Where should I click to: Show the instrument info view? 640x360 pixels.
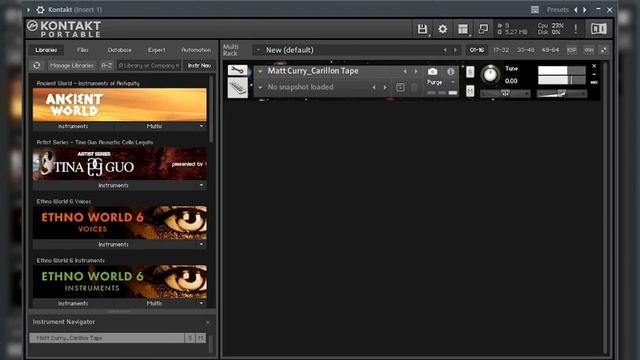coord(451,71)
